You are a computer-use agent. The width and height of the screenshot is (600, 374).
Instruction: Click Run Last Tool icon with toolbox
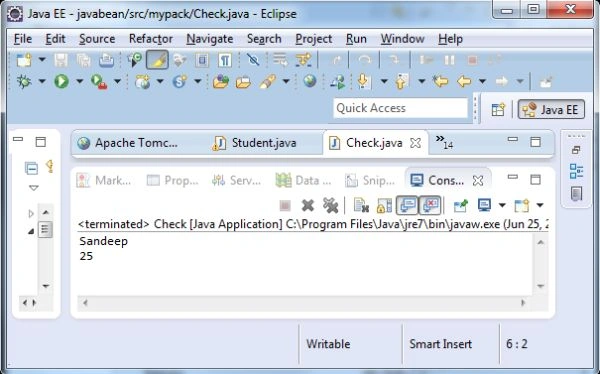coord(99,82)
